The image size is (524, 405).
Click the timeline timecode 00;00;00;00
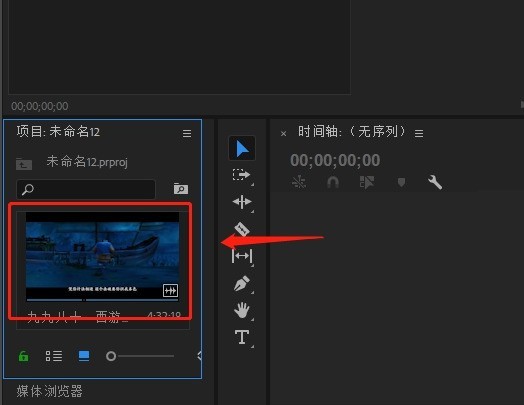pos(335,160)
